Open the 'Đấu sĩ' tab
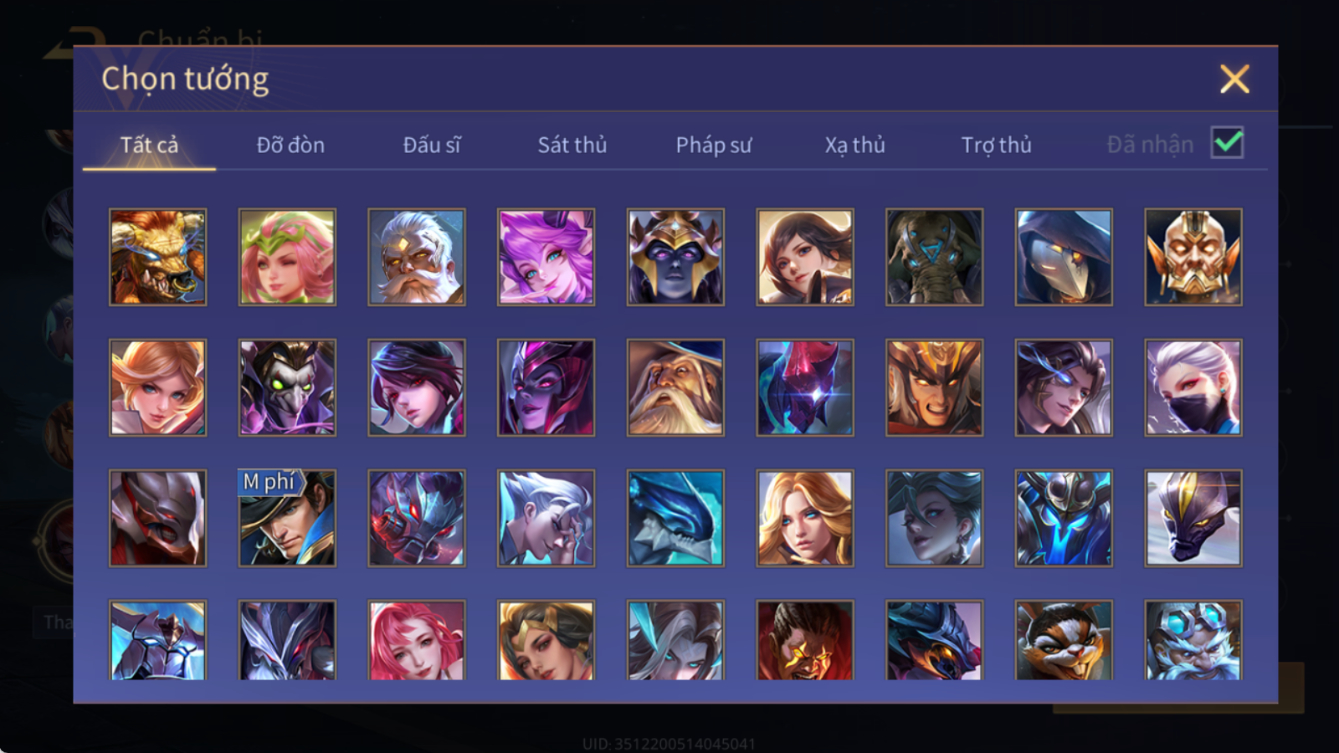The image size is (1339, 753). 432,145
